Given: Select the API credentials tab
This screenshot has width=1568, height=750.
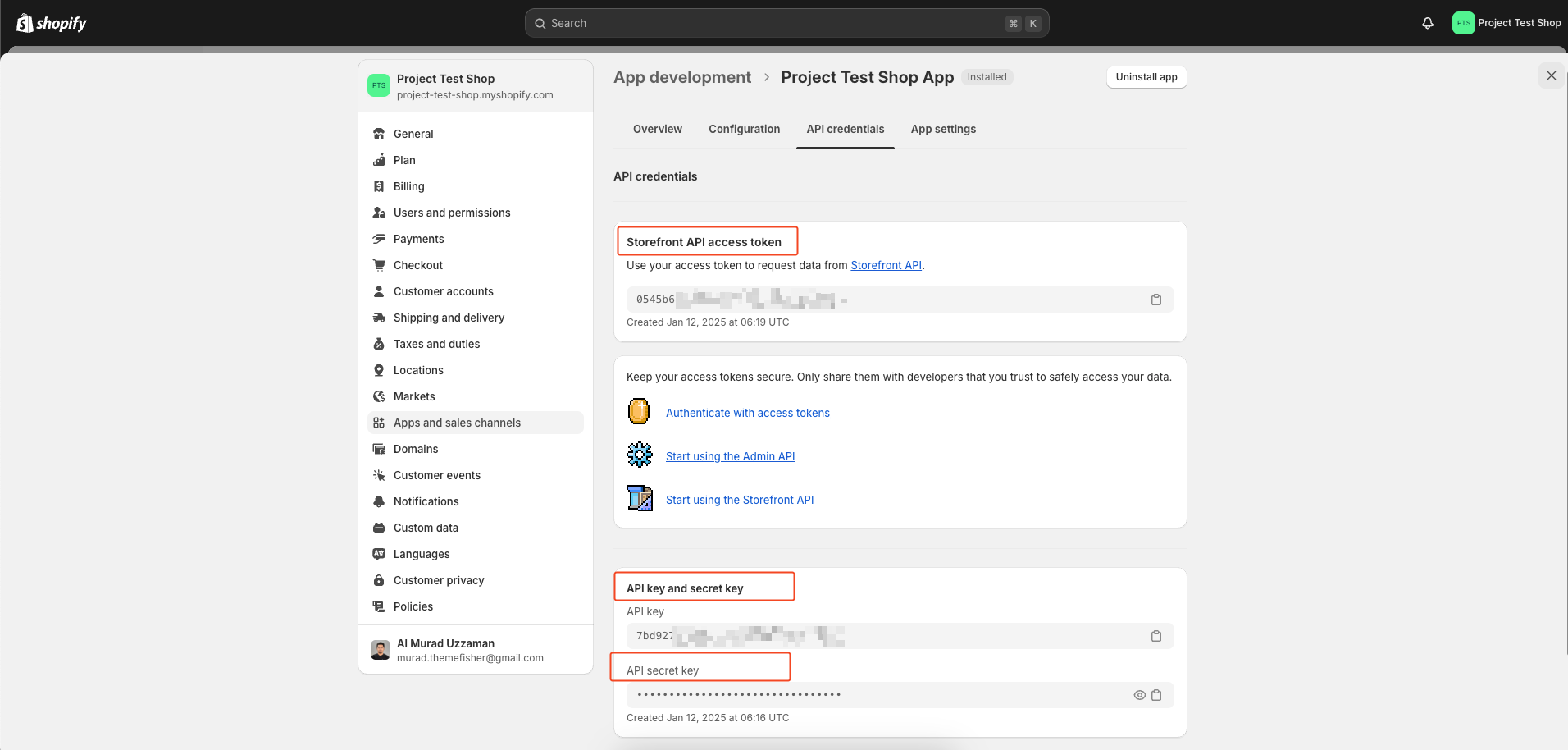Looking at the screenshot, I should tap(845, 129).
